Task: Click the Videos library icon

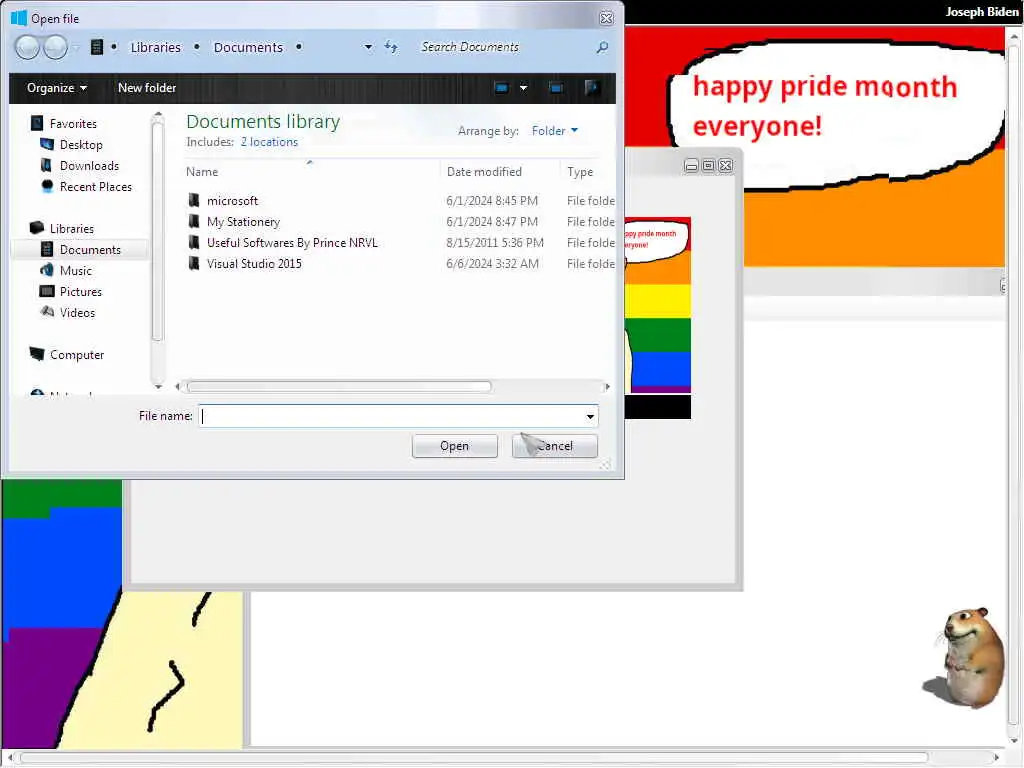Action: coord(47,312)
